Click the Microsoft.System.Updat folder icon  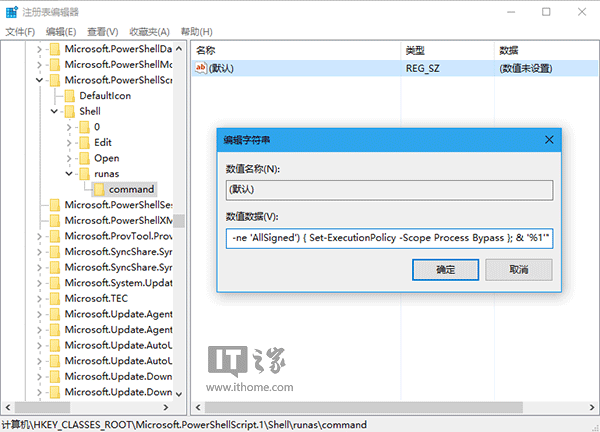[55, 283]
